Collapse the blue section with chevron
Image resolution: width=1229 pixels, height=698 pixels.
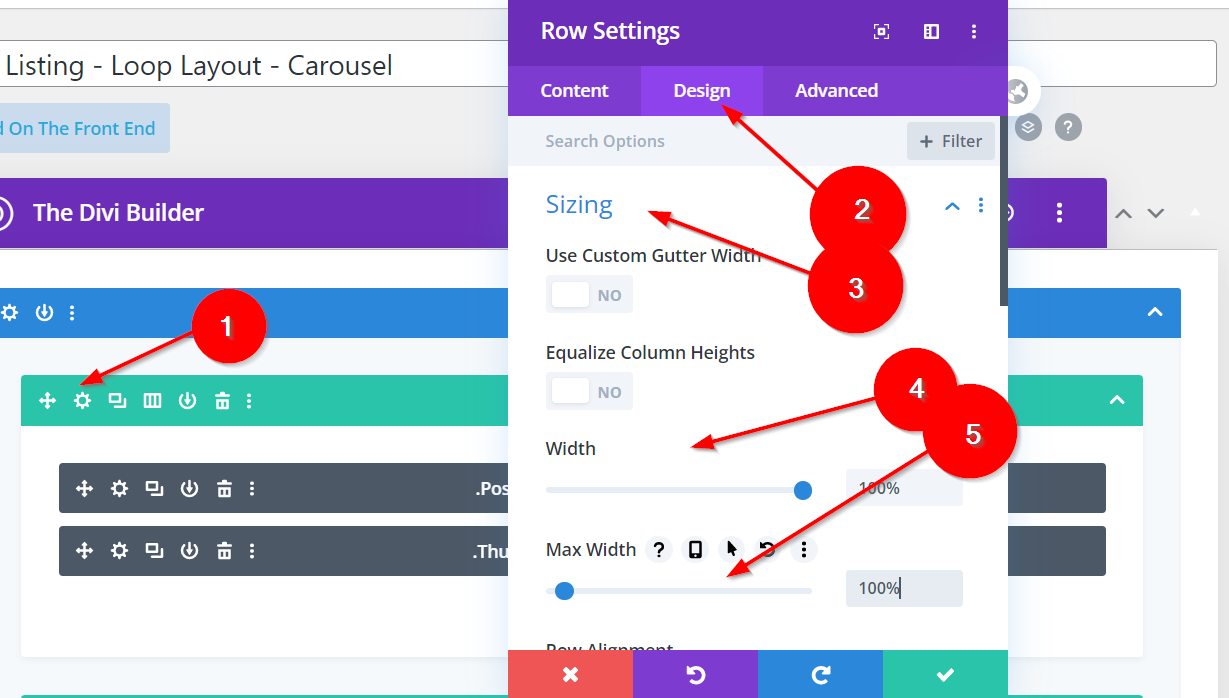coord(1155,312)
